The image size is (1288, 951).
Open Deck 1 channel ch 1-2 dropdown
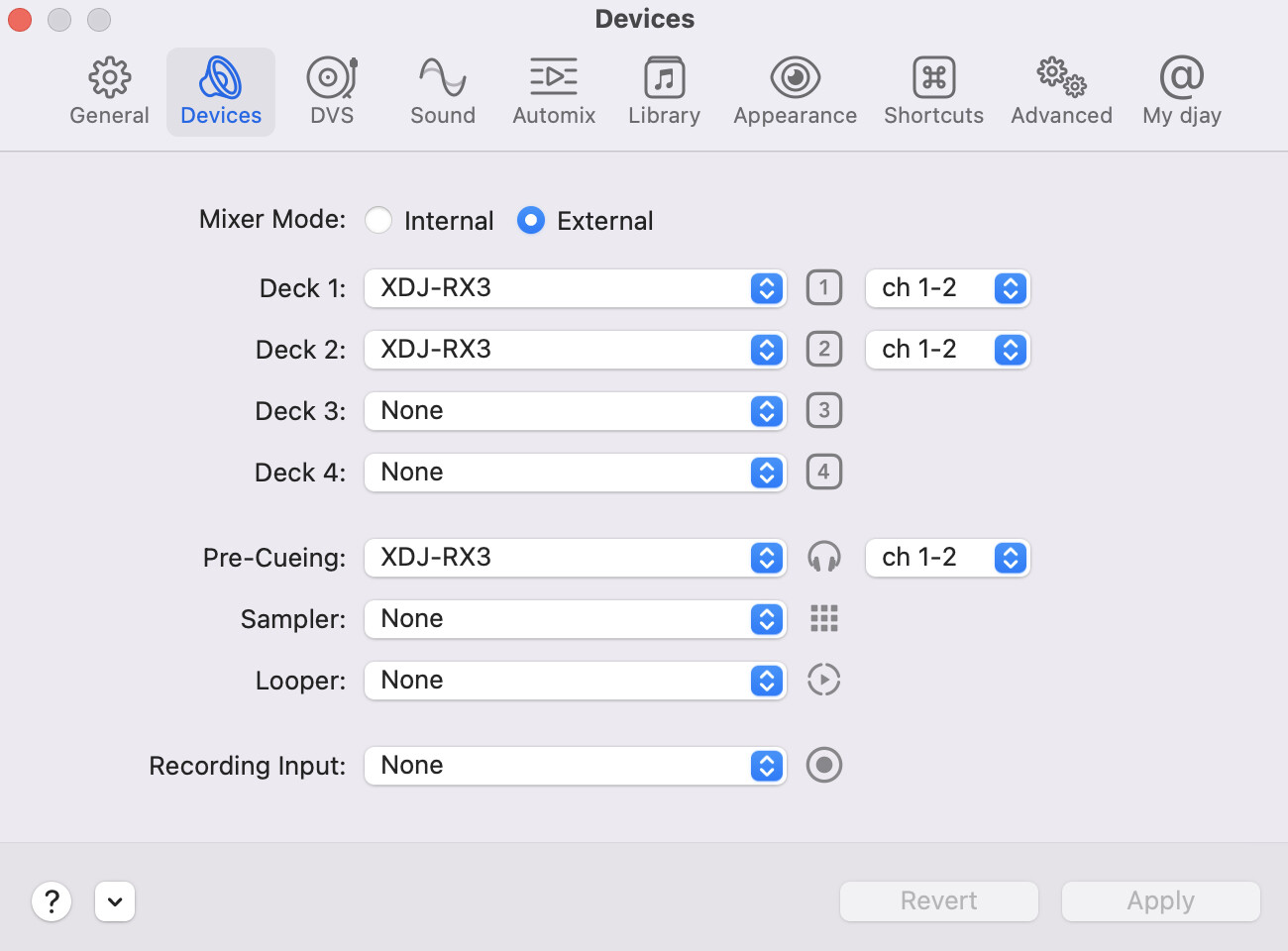[x=948, y=288]
